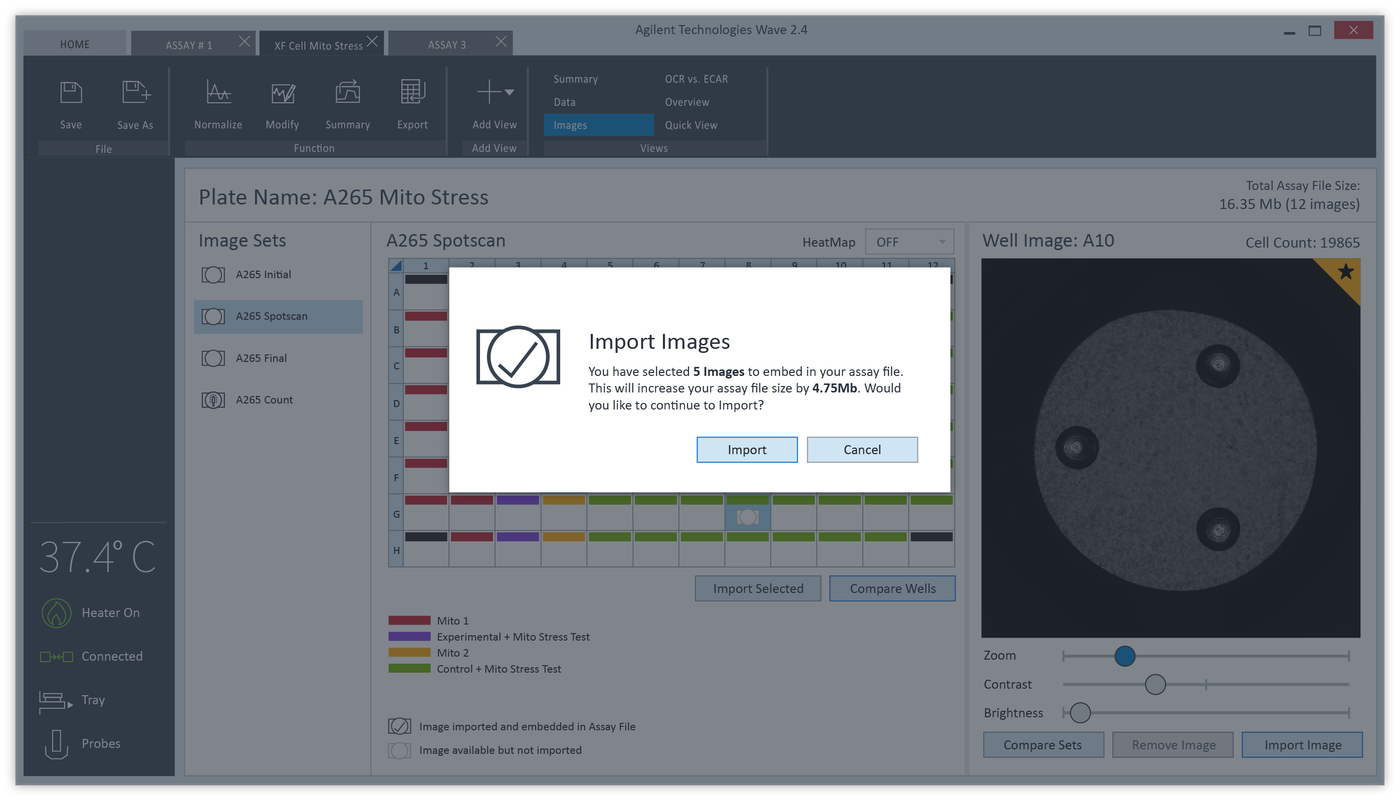Image resolution: width=1400 pixels, height=801 pixels.
Task: Open the HeatMap OFF dropdown
Action: click(x=908, y=241)
